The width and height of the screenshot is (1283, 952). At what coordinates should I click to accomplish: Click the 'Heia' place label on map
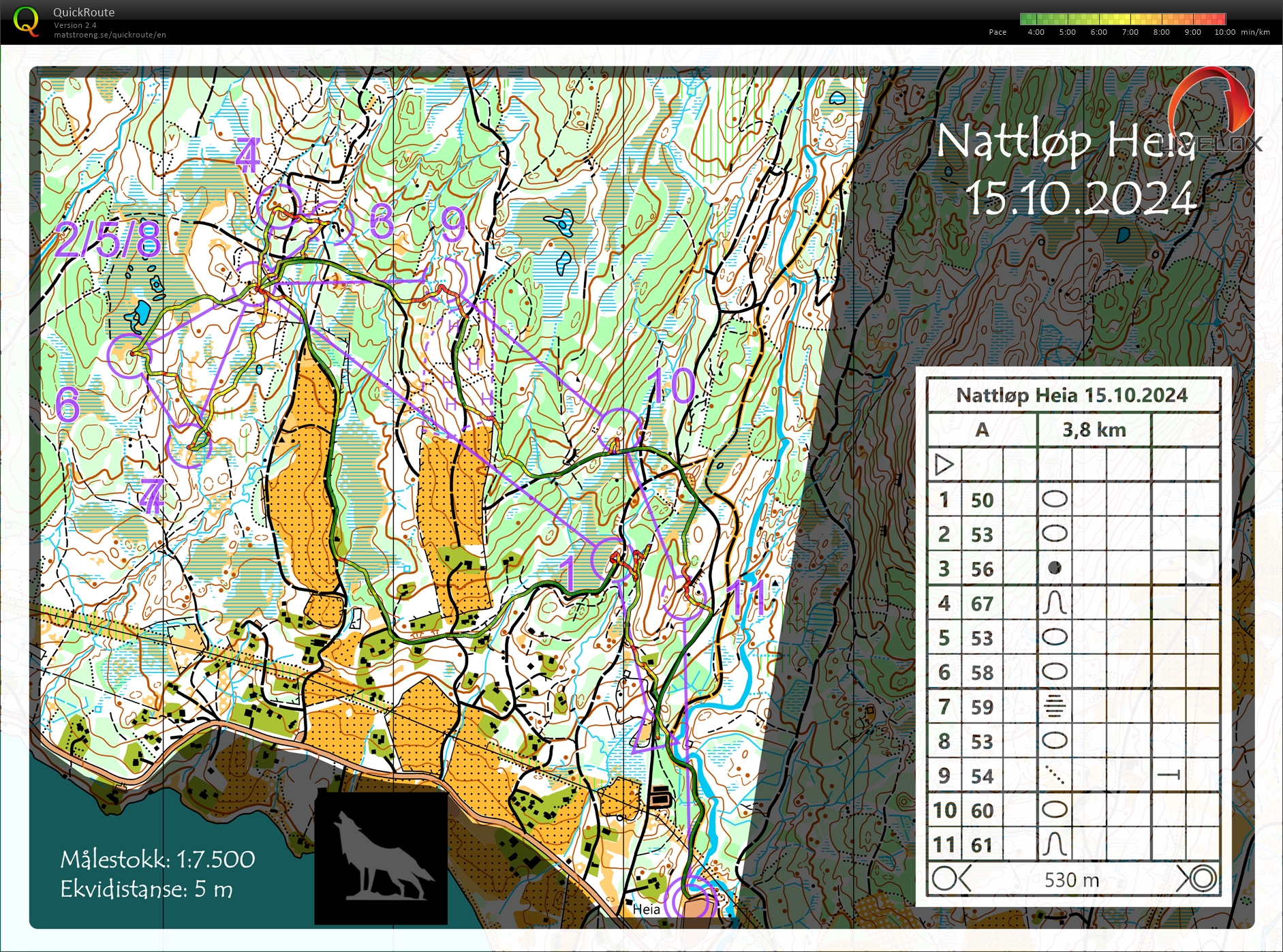click(x=646, y=909)
